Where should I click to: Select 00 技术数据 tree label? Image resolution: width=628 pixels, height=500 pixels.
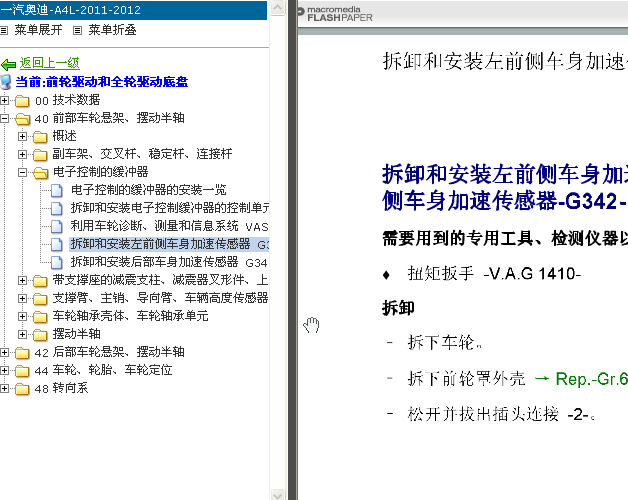[67, 100]
